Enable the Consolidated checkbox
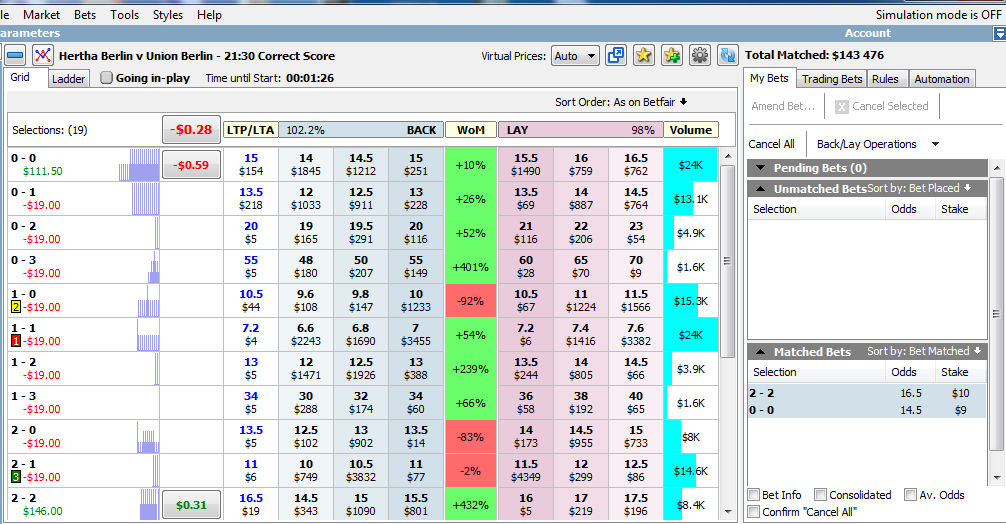 point(820,494)
